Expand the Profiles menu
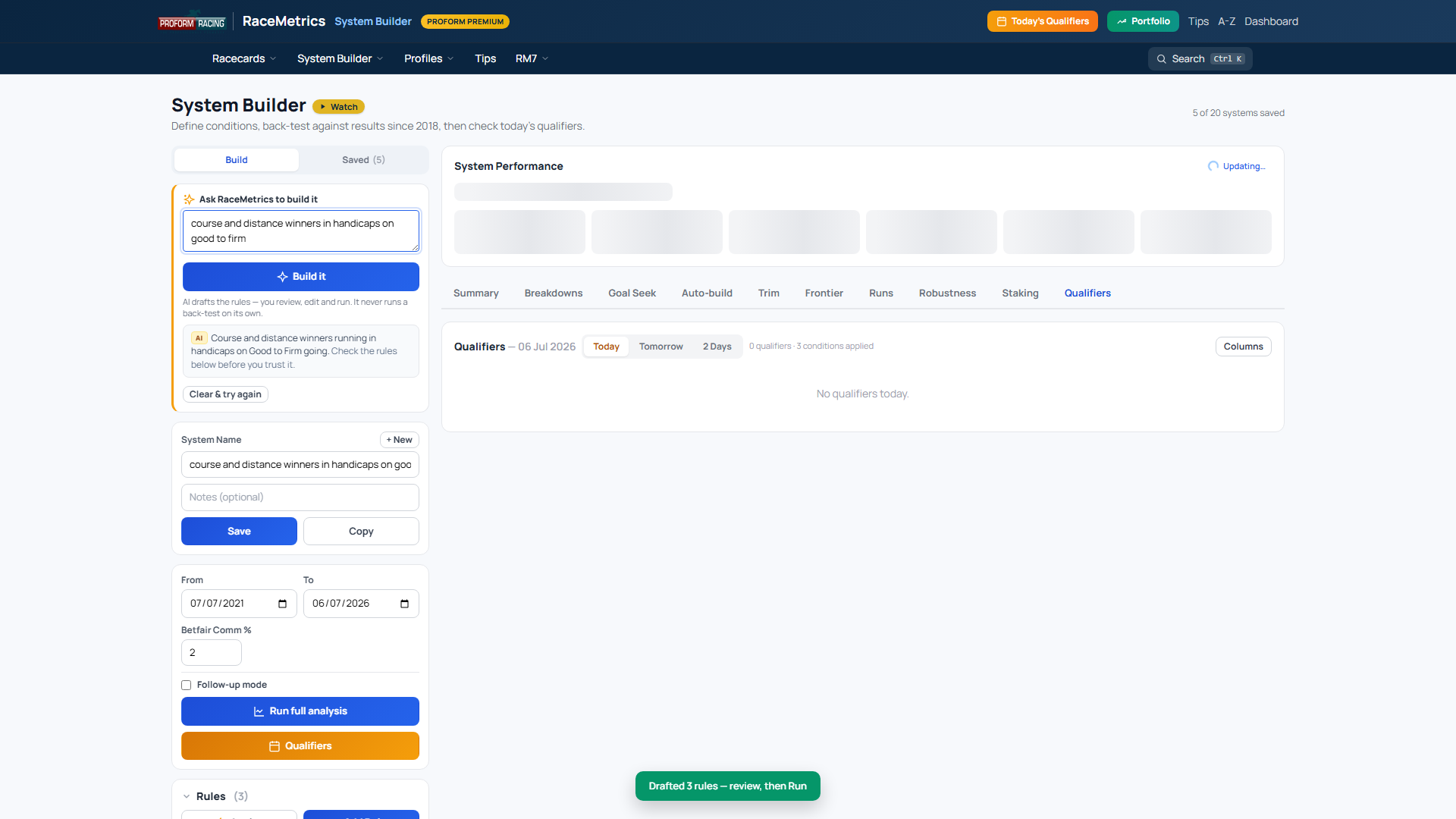1456x819 pixels. pos(429,58)
